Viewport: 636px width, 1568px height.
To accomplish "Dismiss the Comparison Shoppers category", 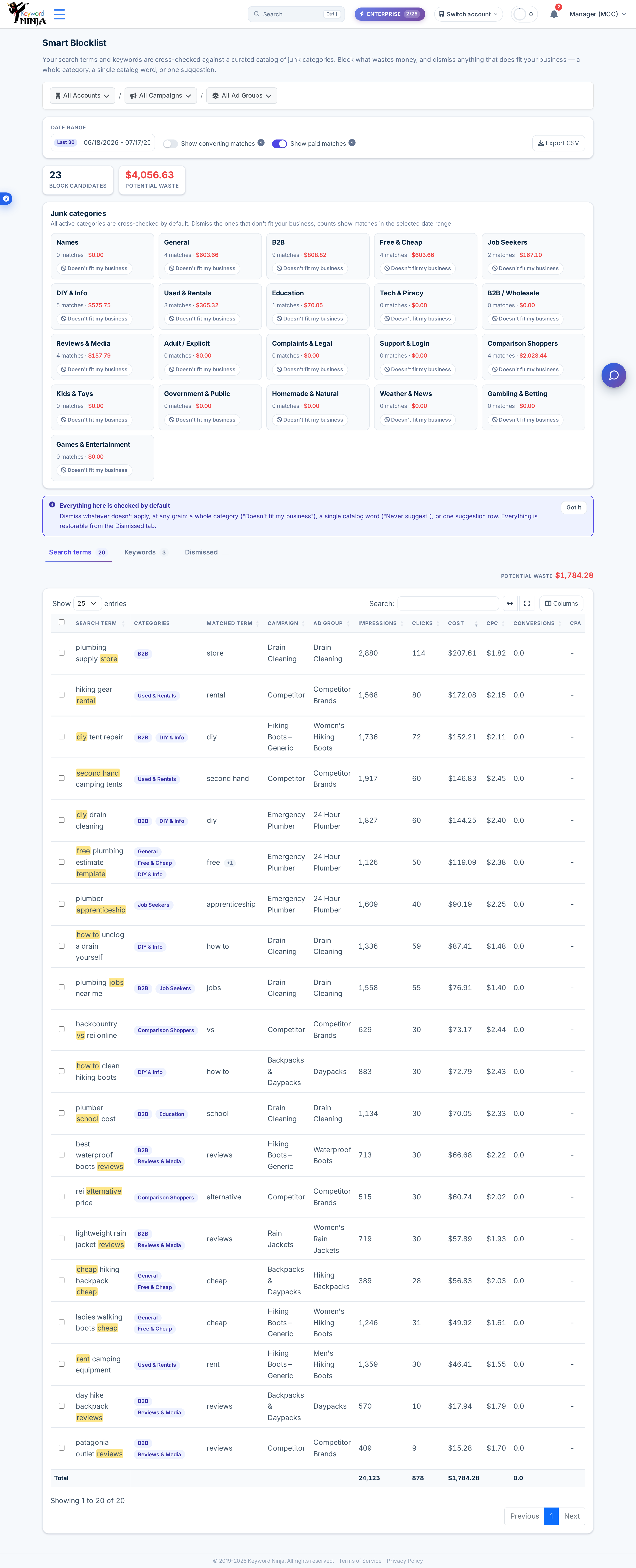I will click(x=525, y=369).
